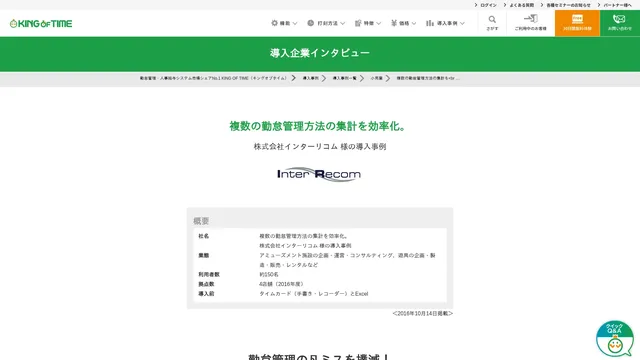Click the 株式会社インターリコム 様の導入事例 subtitle

[x=320, y=147]
